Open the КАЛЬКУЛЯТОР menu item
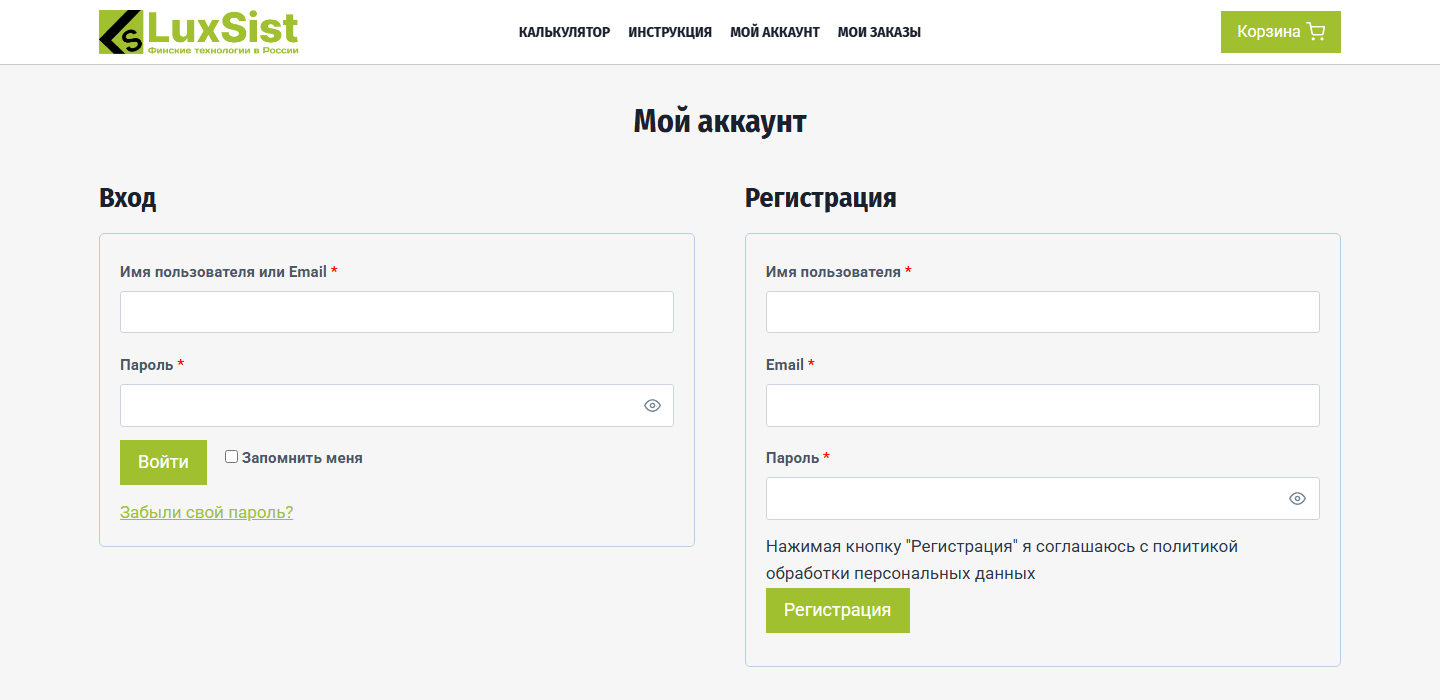 pos(564,32)
